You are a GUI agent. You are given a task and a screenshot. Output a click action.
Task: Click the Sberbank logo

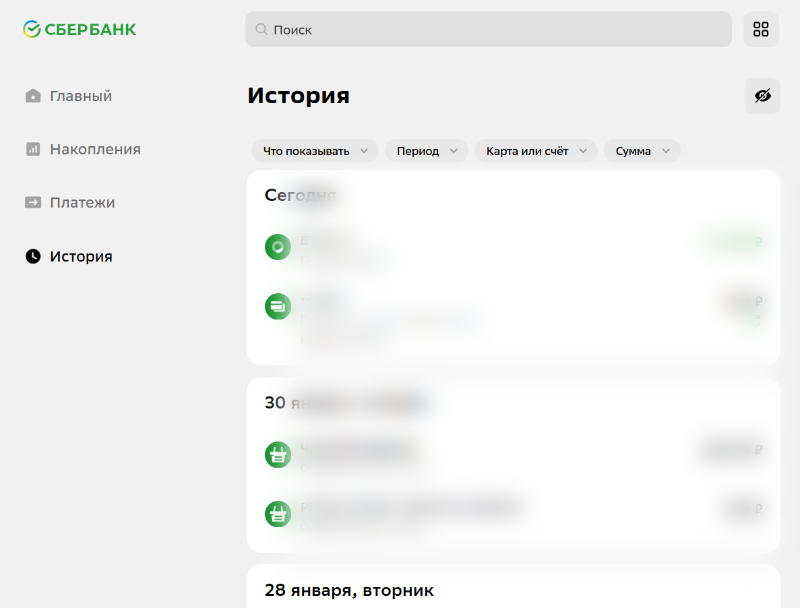[80, 30]
